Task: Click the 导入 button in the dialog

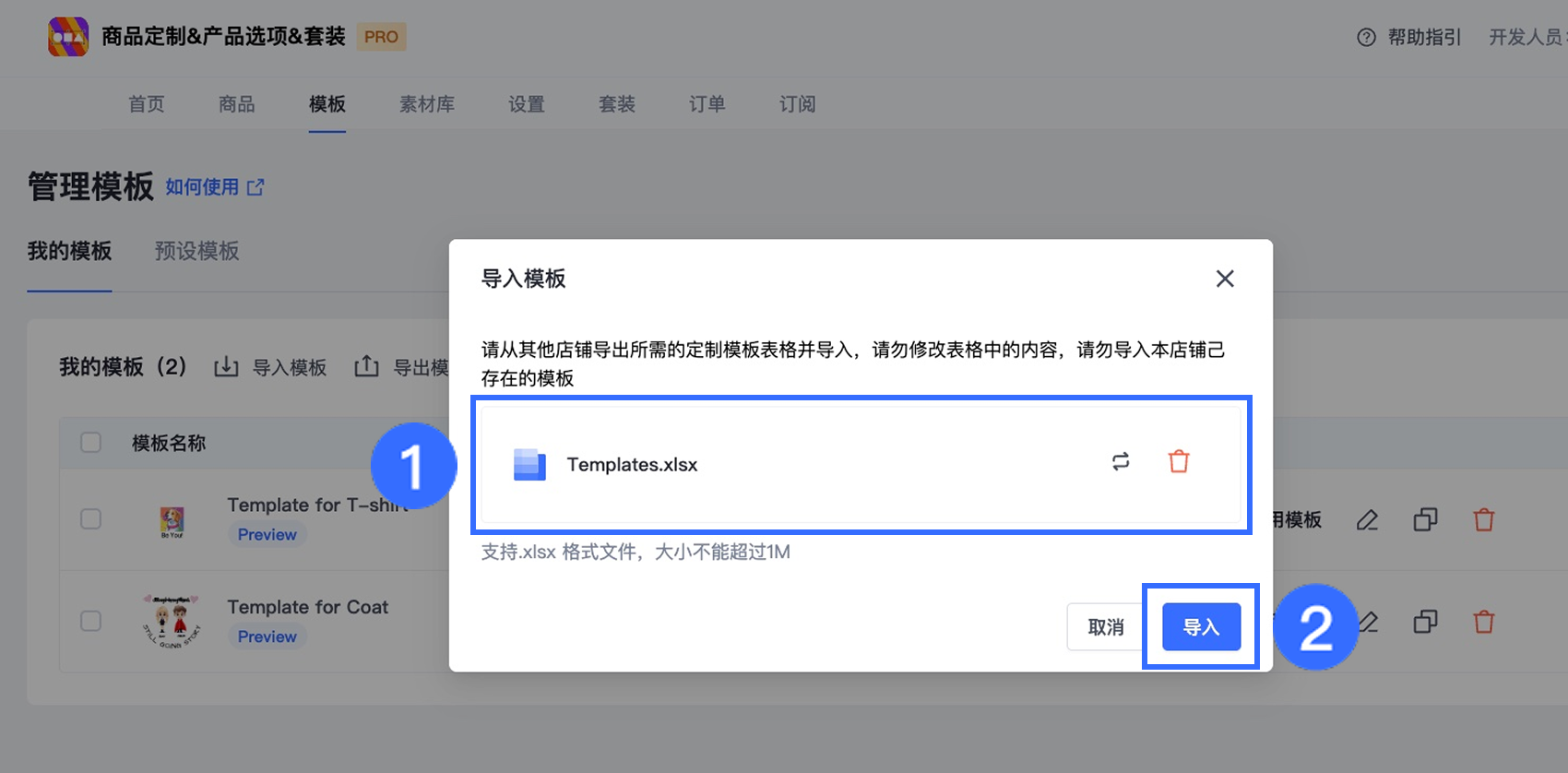Action: click(1201, 627)
